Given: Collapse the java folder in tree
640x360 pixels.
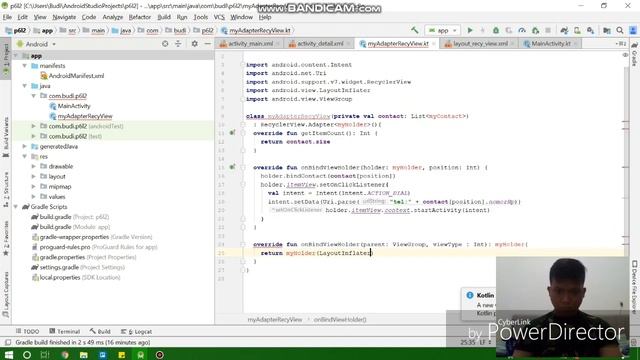Looking at the screenshot, I should tap(24, 86).
